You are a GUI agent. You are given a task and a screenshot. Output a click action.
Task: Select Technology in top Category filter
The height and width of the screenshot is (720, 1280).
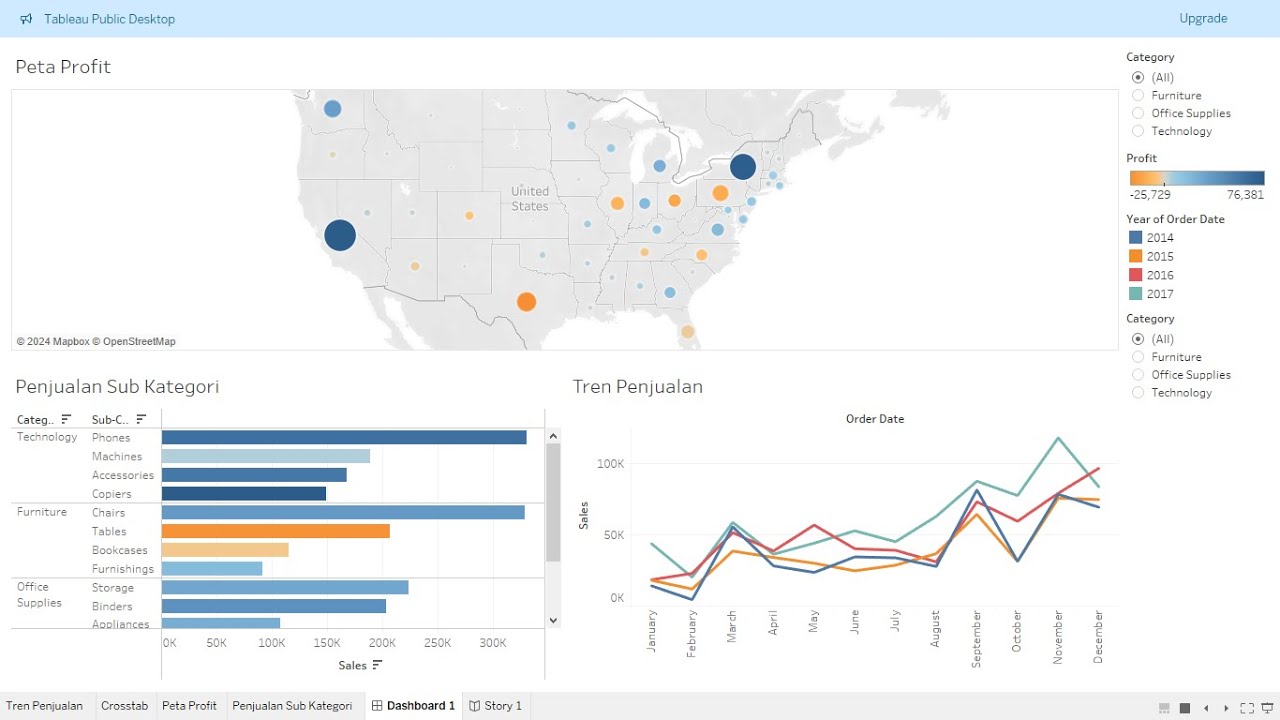1138,131
